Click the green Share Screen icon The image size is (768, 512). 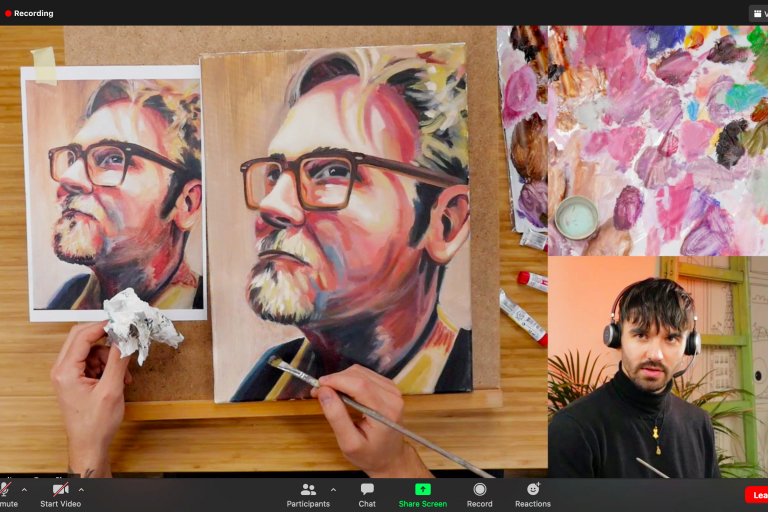[x=422, y=489]
